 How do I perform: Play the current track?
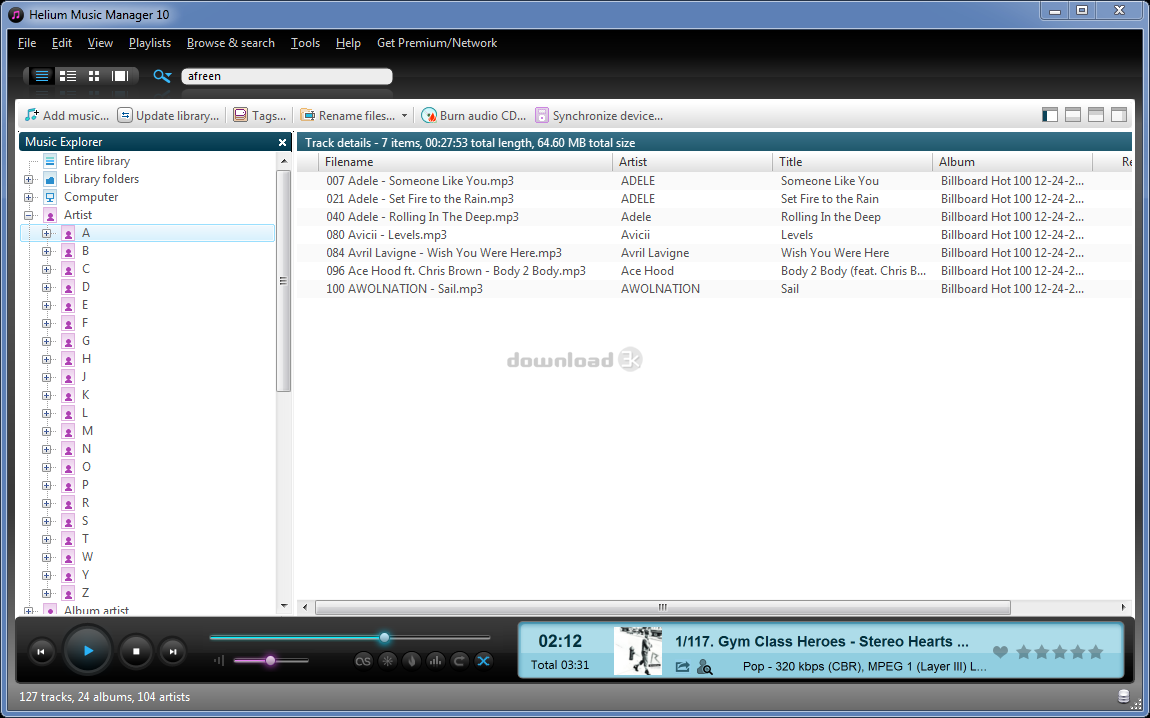(88, 651)
